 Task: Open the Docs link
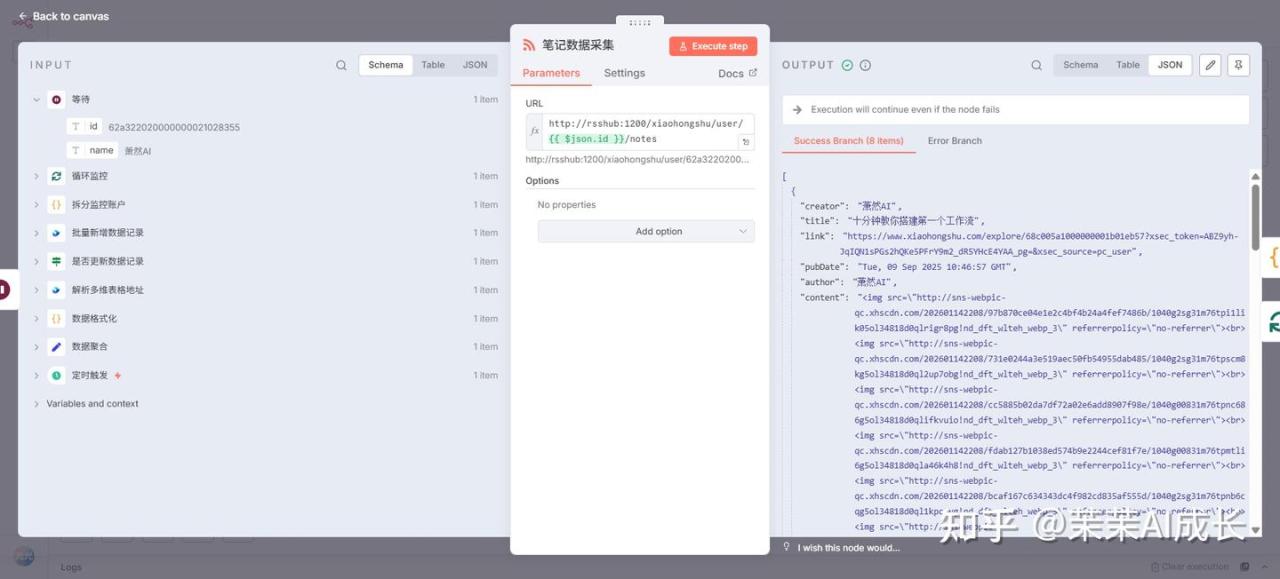[x=737, y=73]
